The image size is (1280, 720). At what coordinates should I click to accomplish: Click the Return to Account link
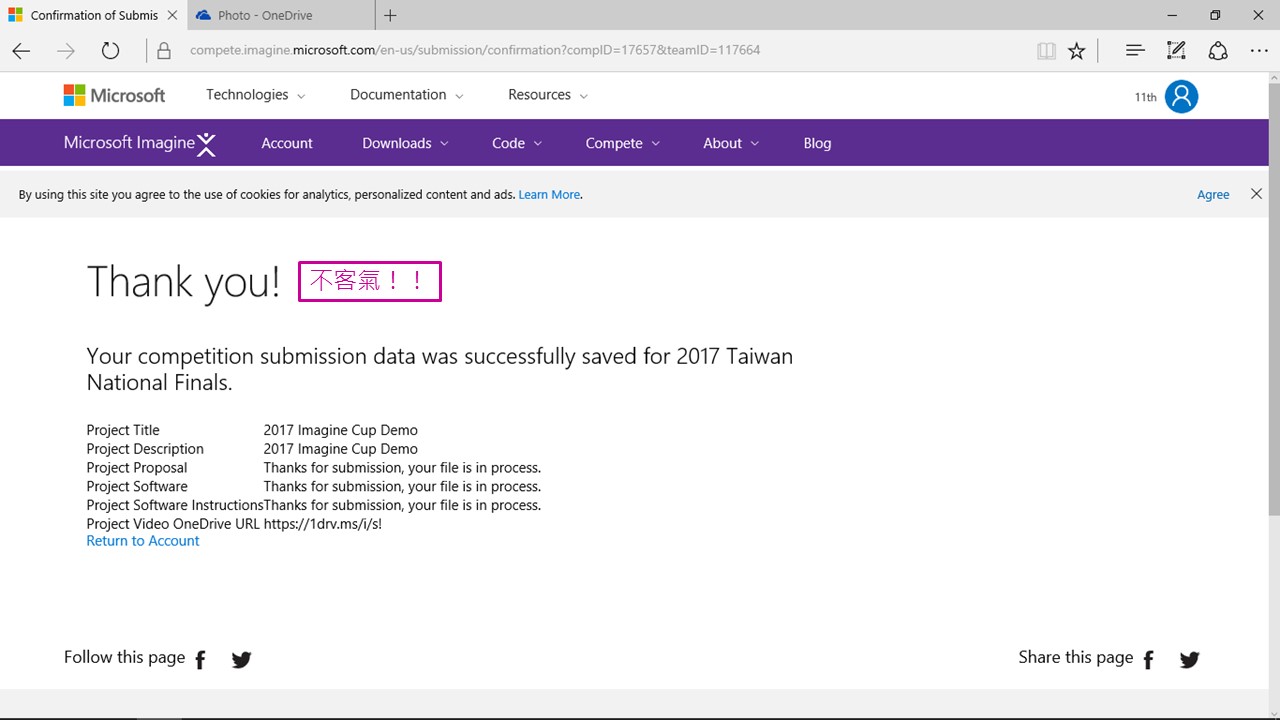point(143,541)
